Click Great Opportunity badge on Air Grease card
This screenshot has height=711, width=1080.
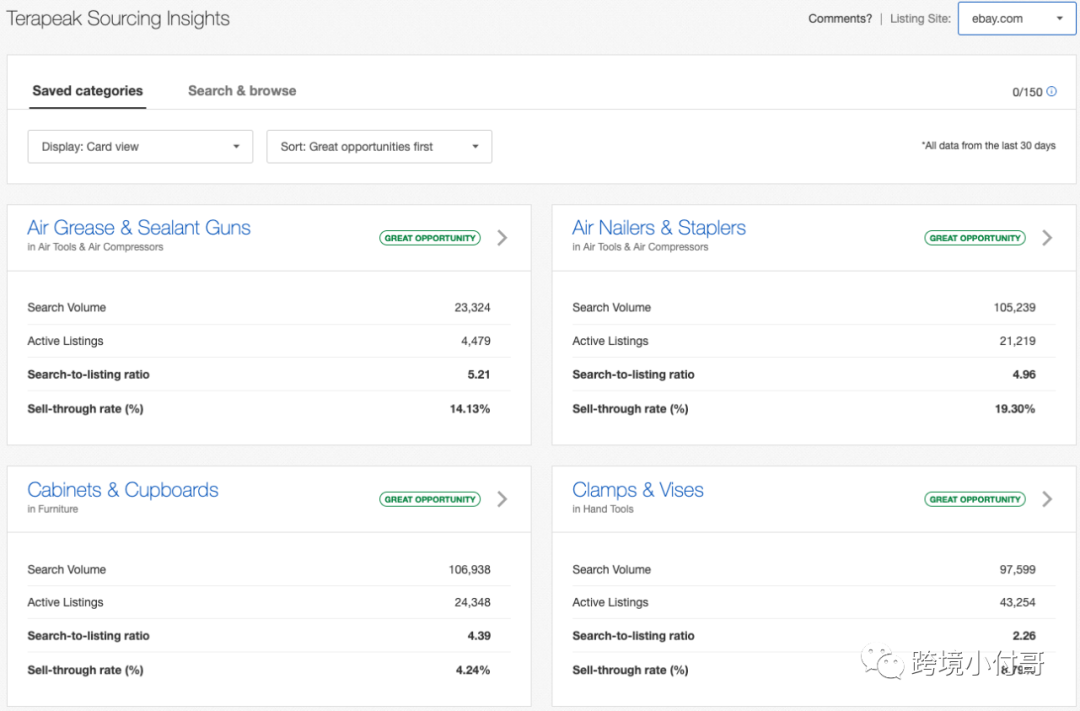tap(430, 238)
